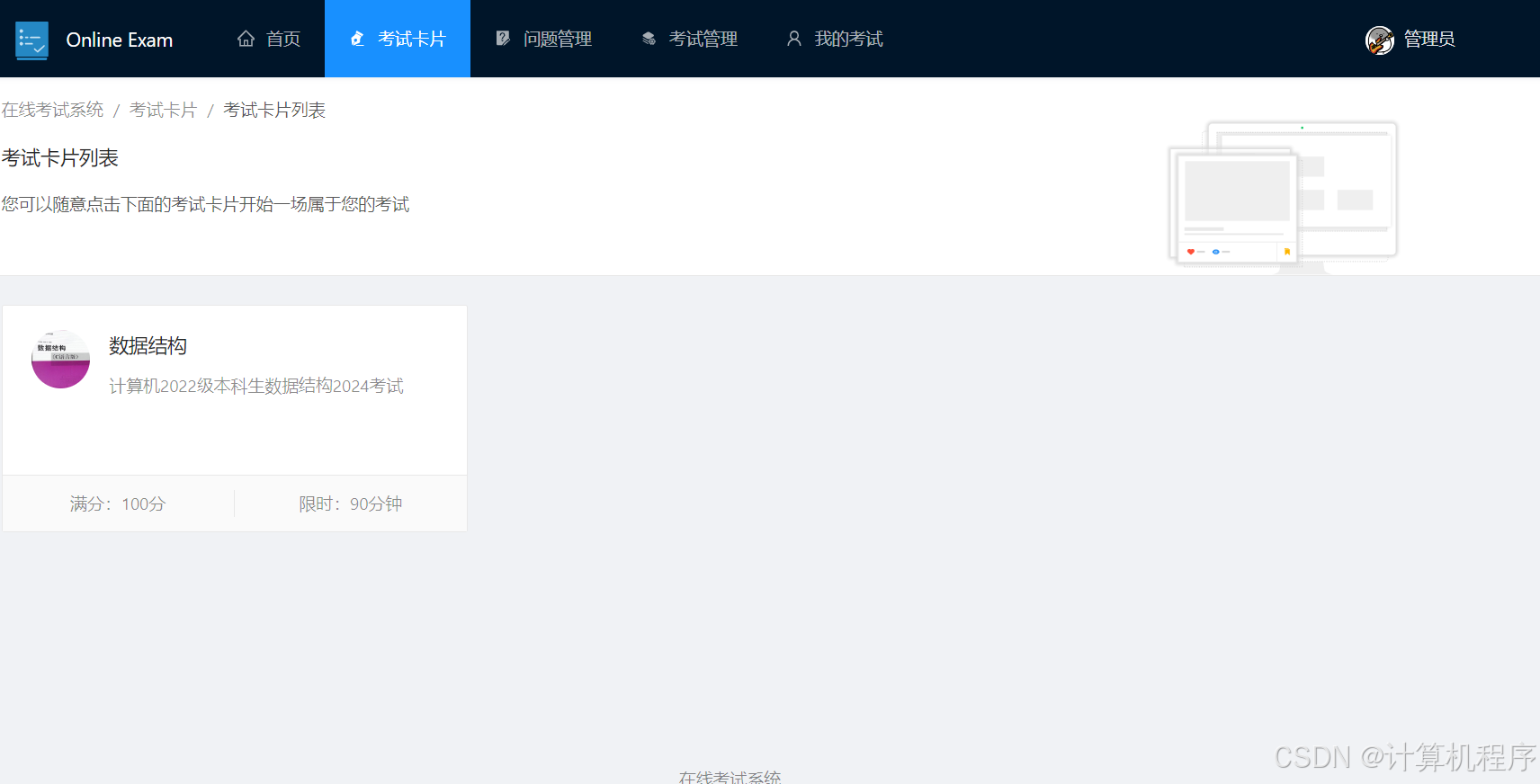Open the 问题管理 menu
The height and width of the screenshot is (784, 1540).
[543, 39]
